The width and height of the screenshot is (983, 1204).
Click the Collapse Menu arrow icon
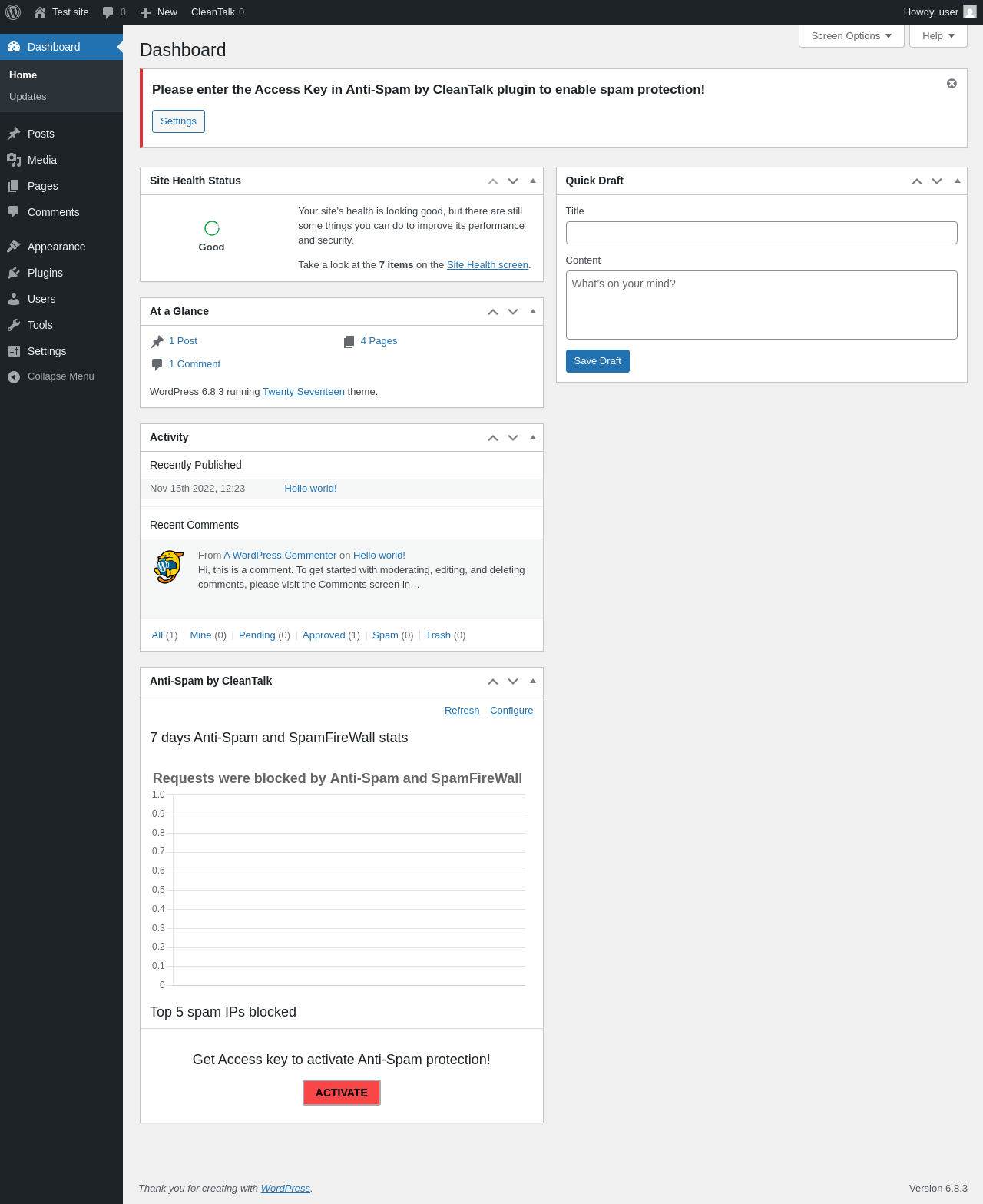coord(14,376)
